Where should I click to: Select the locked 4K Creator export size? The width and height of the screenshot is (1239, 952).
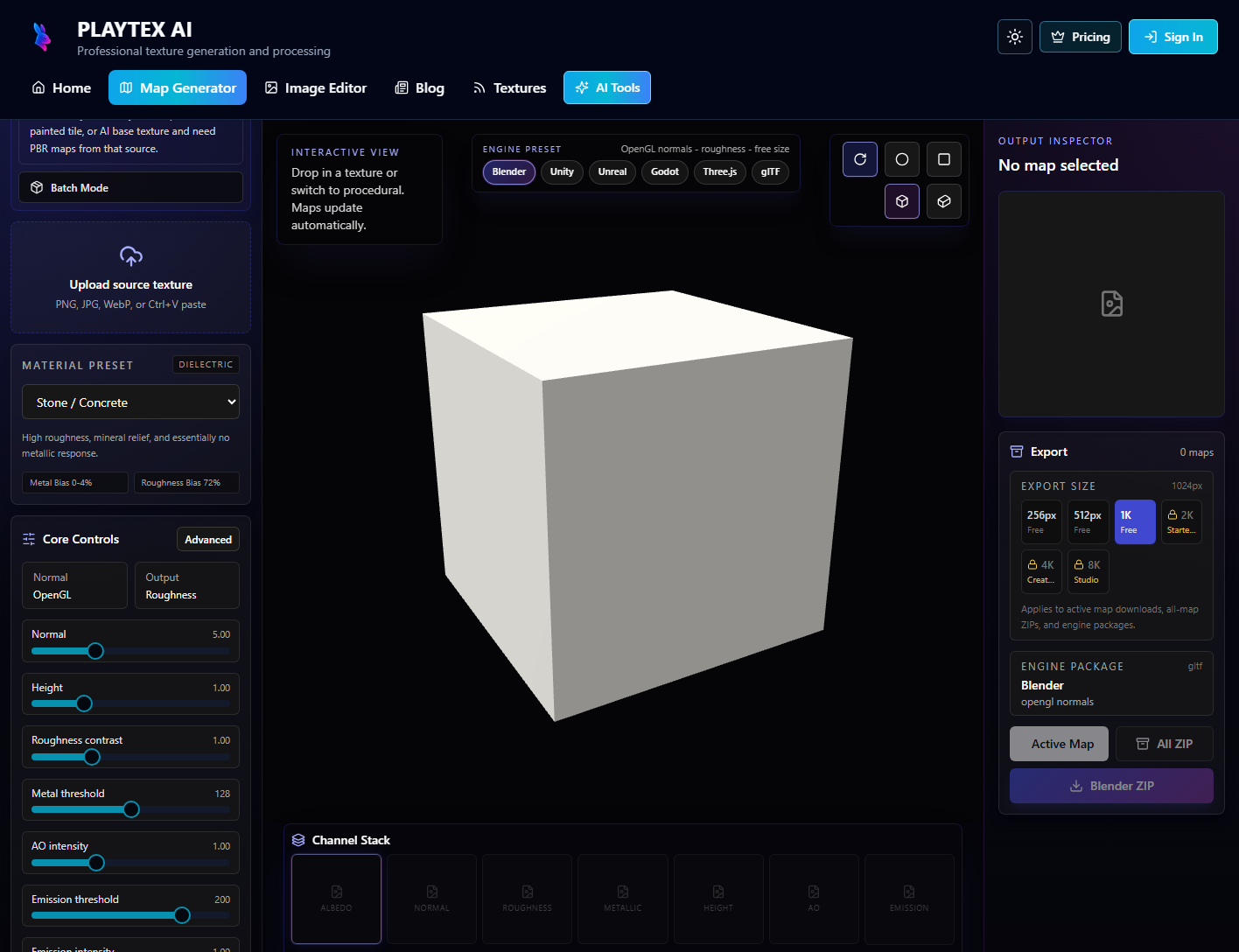point(1041,571)
